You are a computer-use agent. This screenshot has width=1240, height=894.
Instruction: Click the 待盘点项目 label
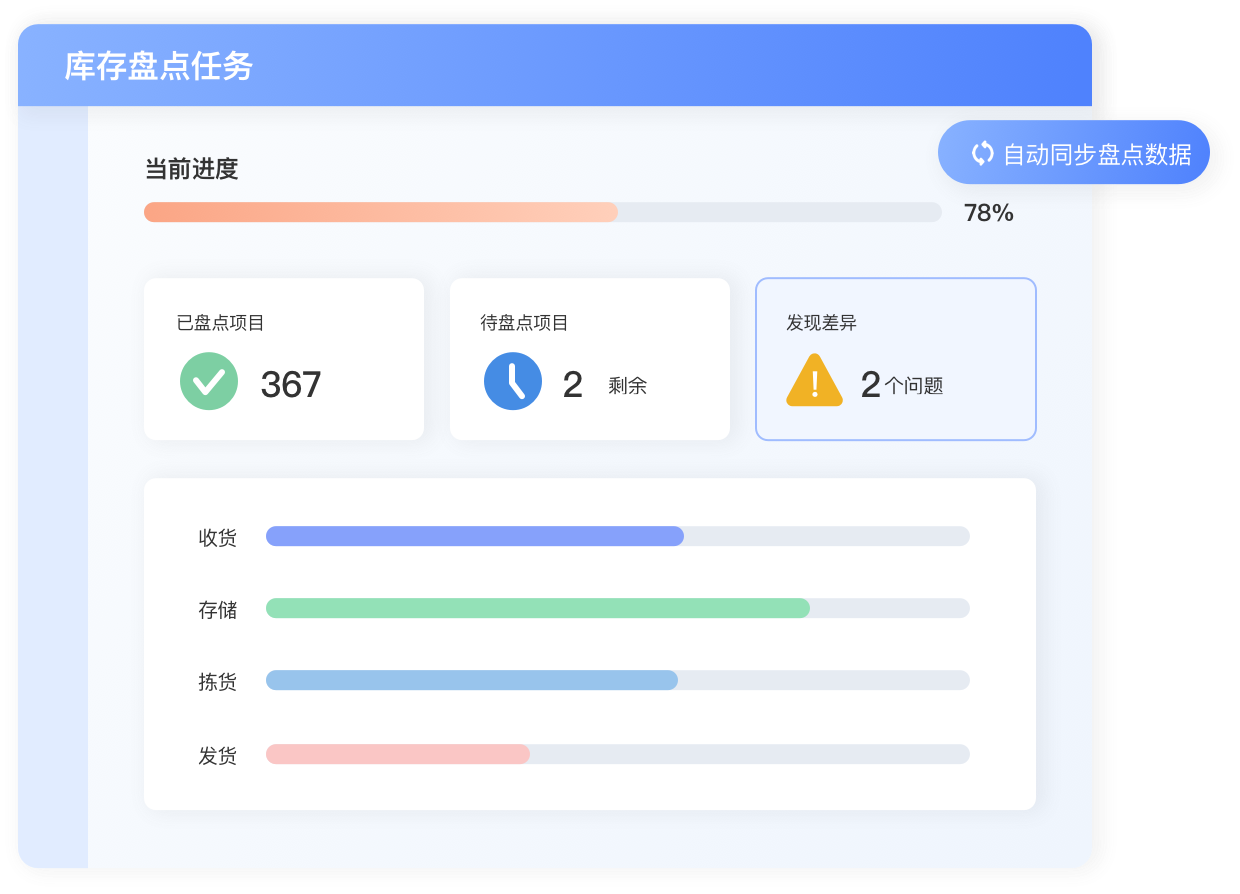[525, 323]
